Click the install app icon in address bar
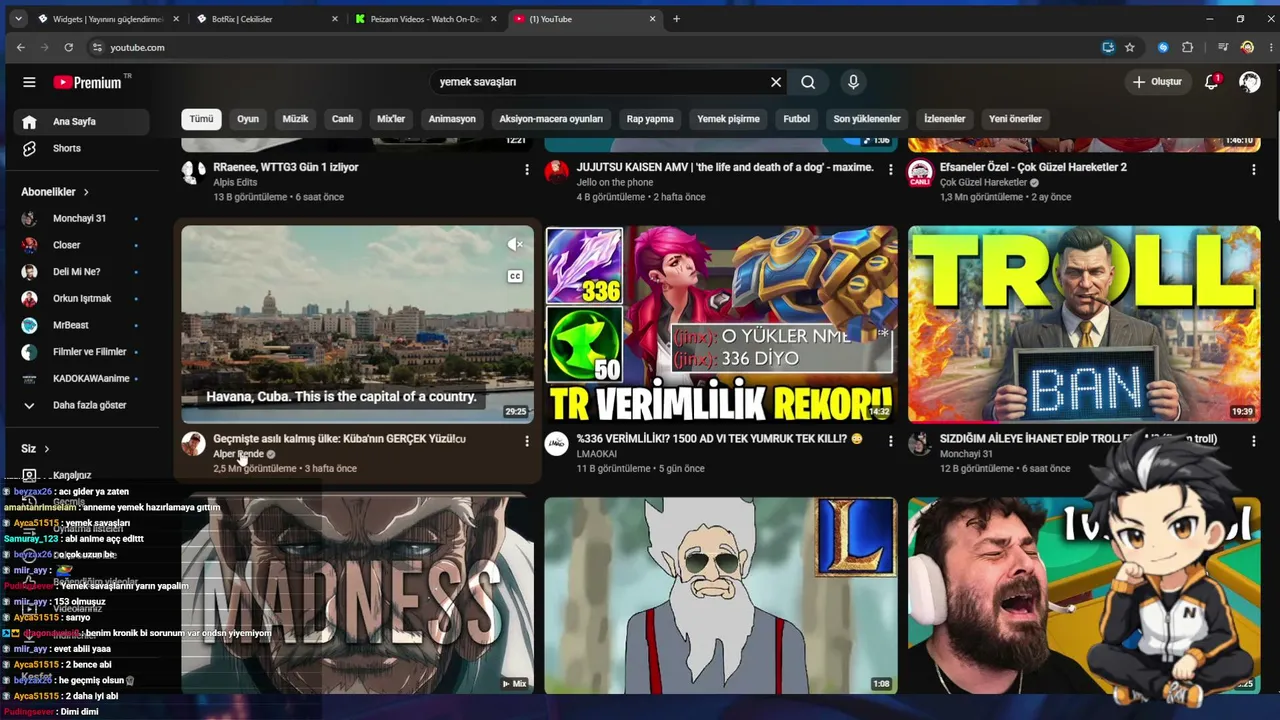This screenshot has width=1280, height=720. pos(1108,47)
